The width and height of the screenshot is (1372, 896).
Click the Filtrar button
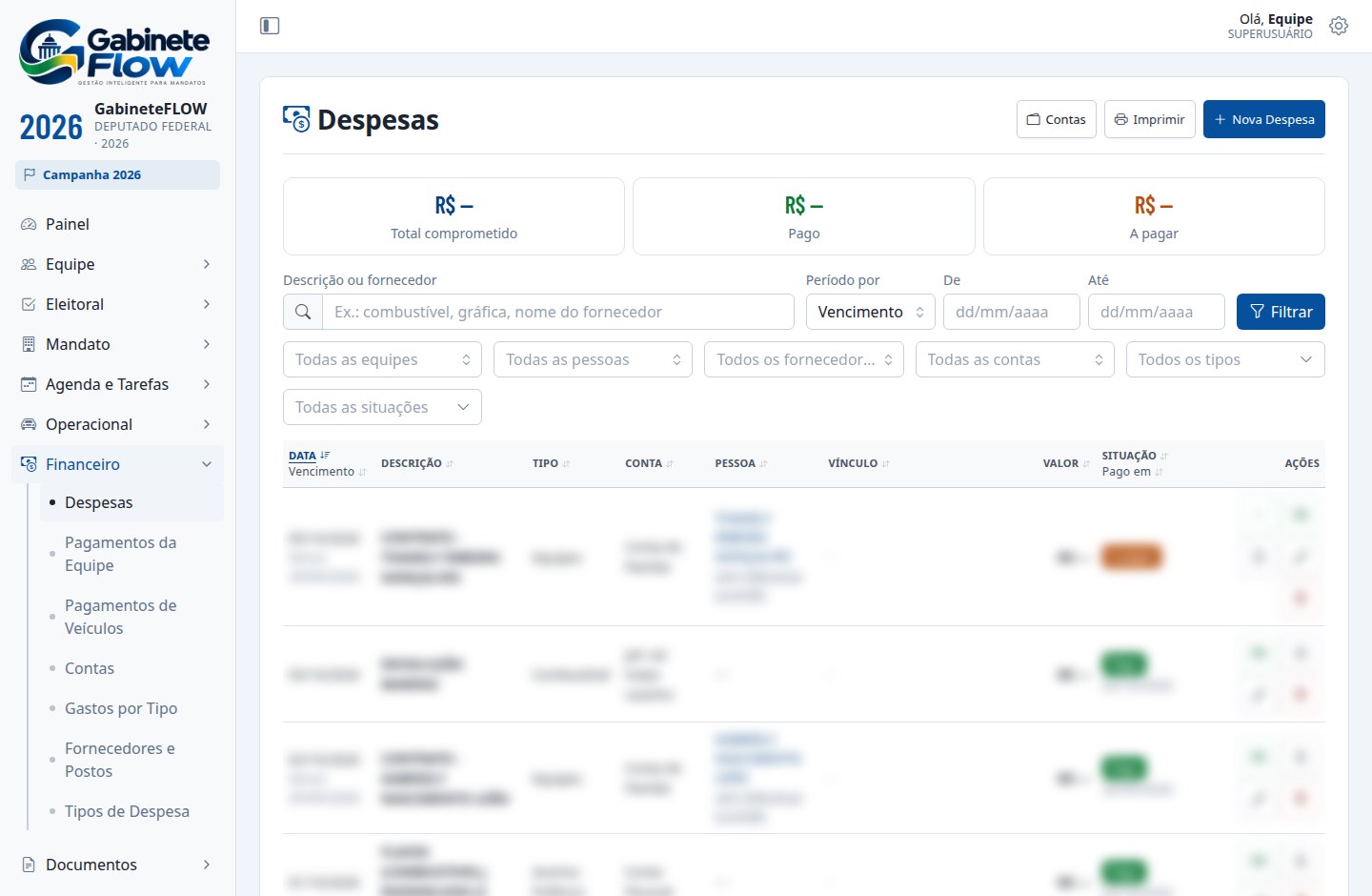click(x=1281, y=312)
